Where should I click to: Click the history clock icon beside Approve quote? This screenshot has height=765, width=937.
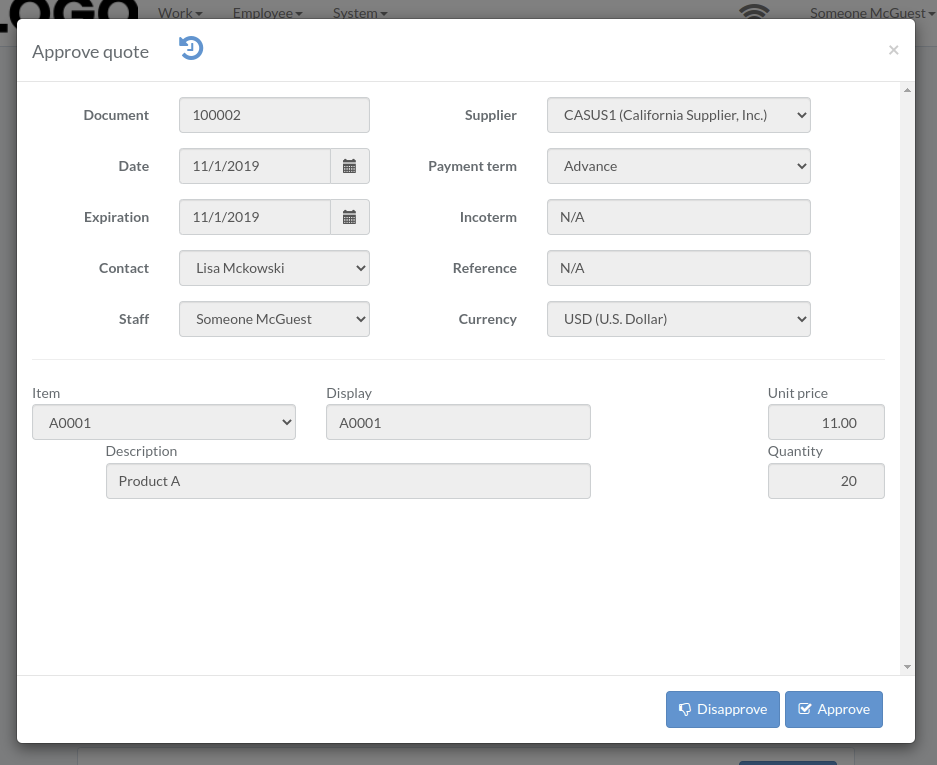coord(191,48)
